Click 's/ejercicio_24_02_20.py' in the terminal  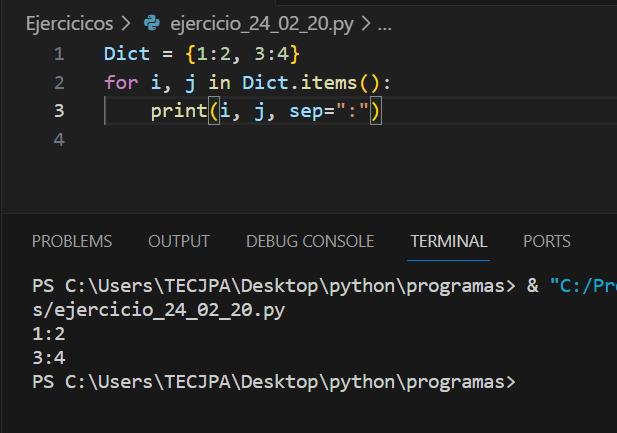click(159, 311)
